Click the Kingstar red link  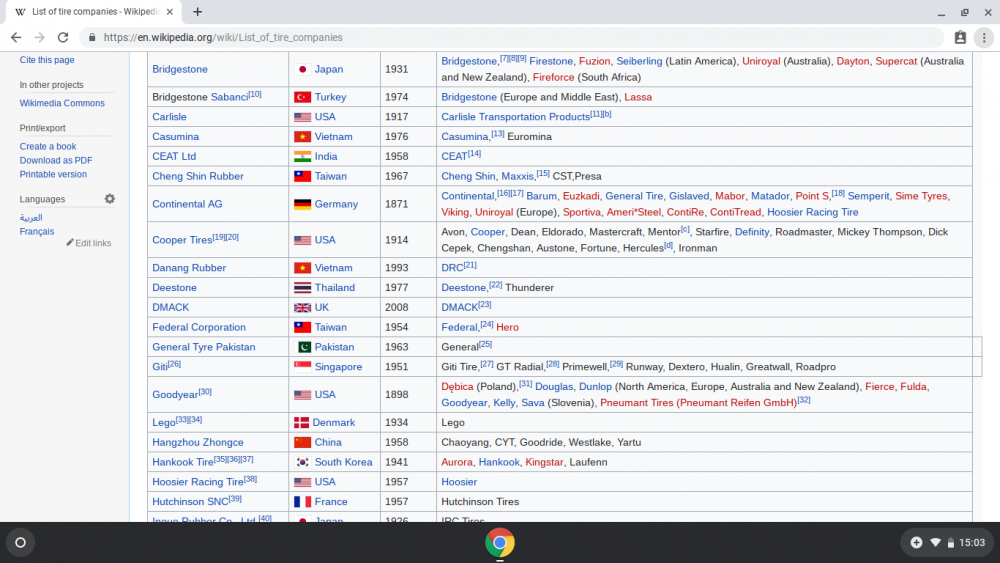coord(544,462)
